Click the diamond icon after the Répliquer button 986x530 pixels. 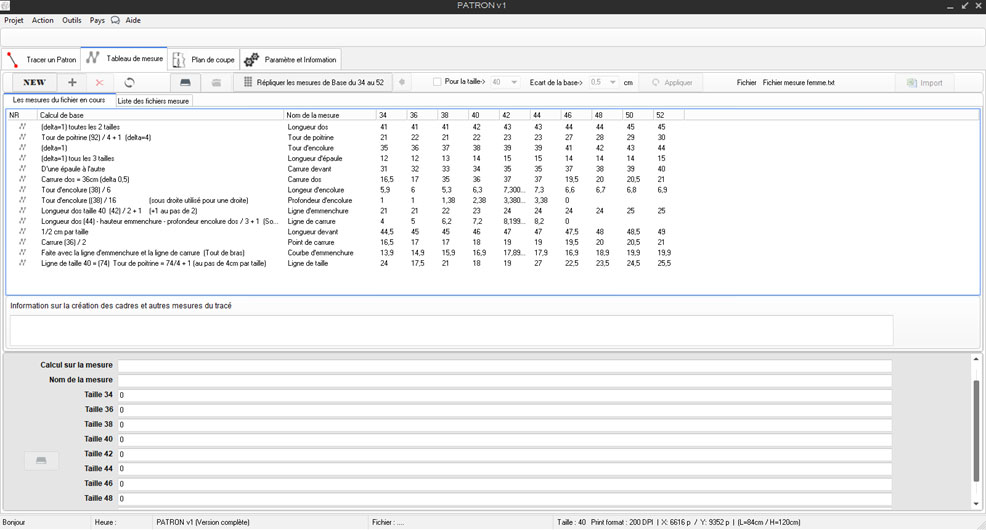click(x=402, y=83)
